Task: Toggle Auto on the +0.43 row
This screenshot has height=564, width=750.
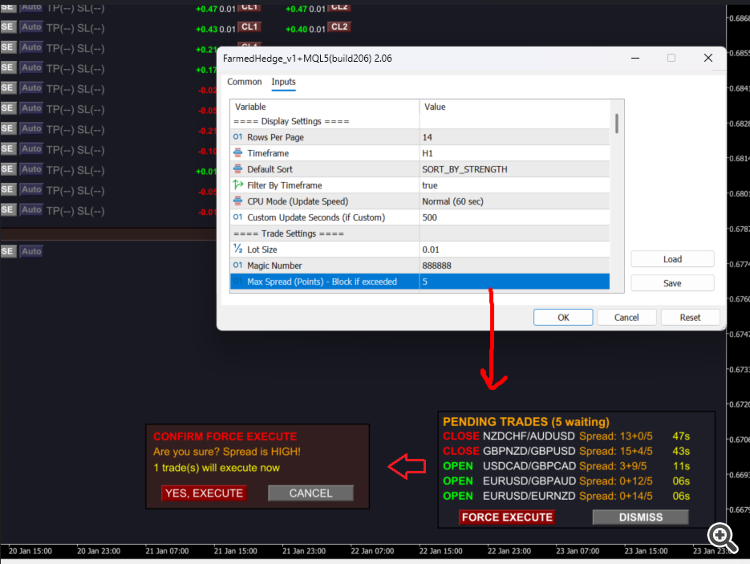Action: click(x=32, y=27)
